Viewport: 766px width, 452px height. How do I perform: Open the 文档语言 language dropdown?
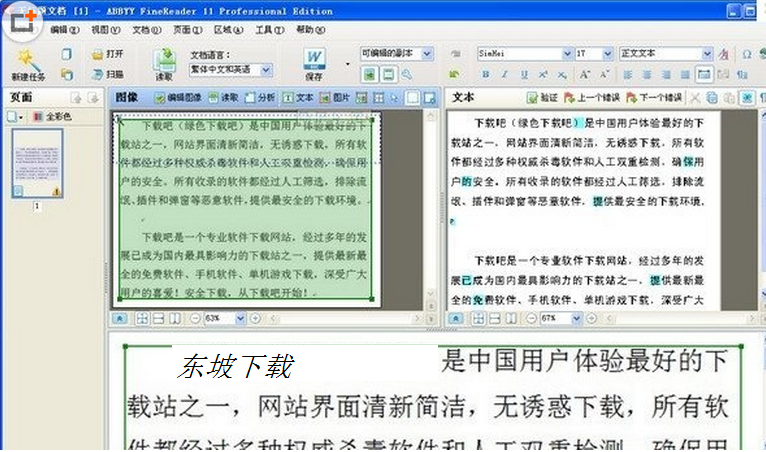click(266, 70)
